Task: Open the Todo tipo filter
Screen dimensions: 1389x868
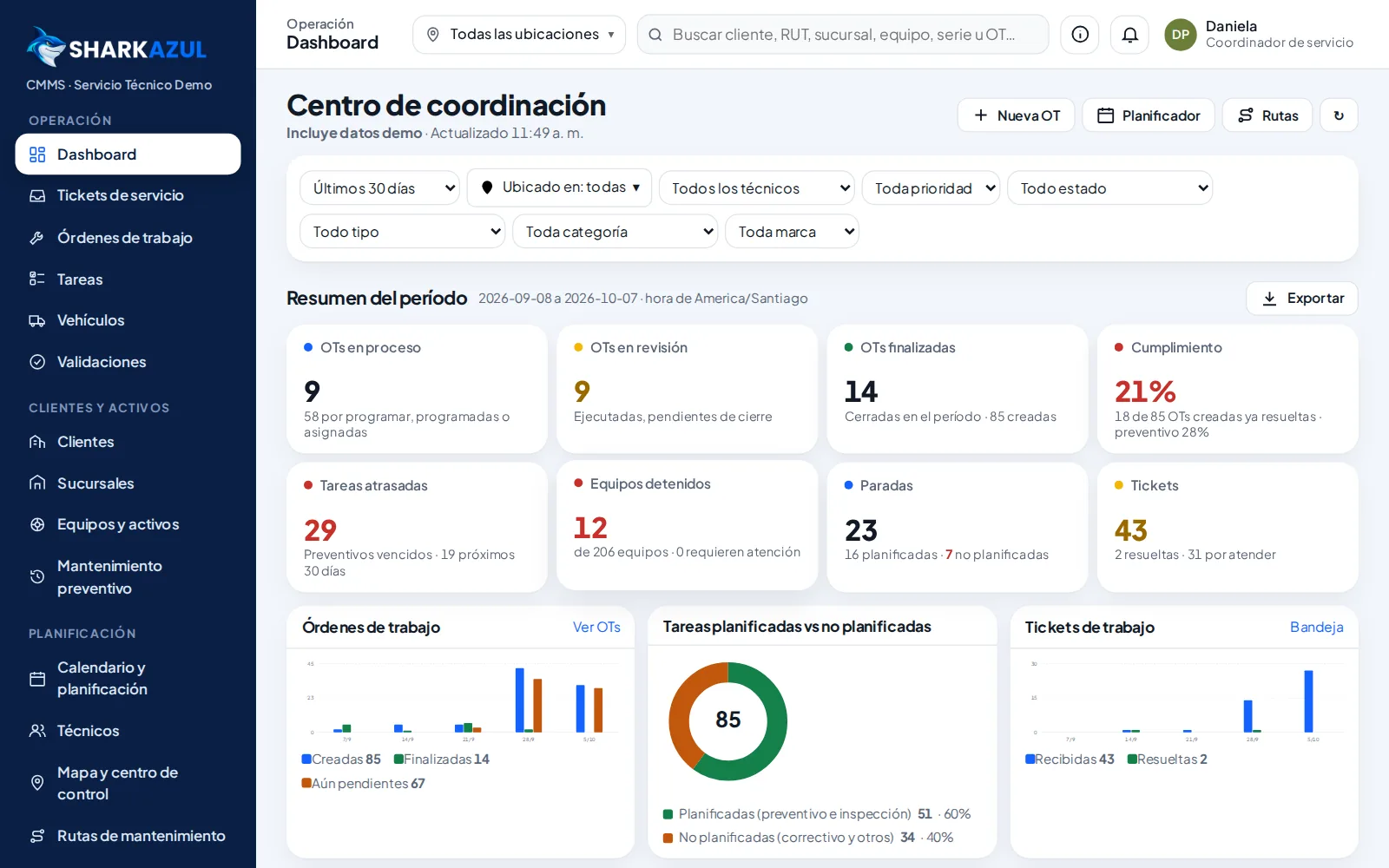Action: 403,232
